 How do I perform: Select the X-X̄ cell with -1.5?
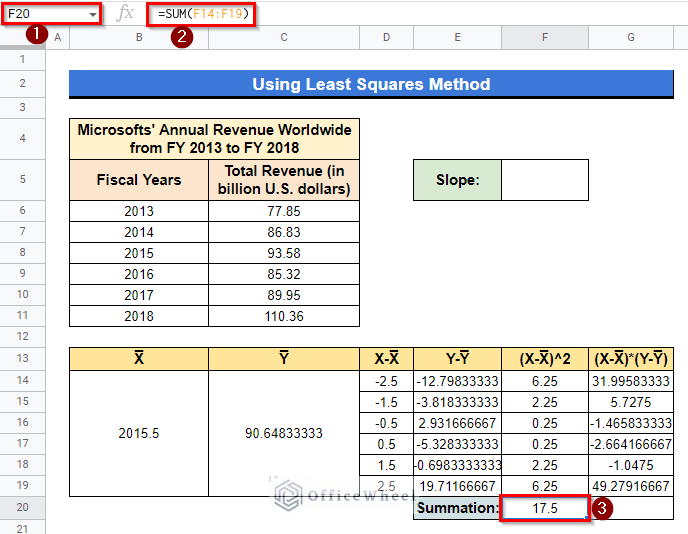[386, 402]
